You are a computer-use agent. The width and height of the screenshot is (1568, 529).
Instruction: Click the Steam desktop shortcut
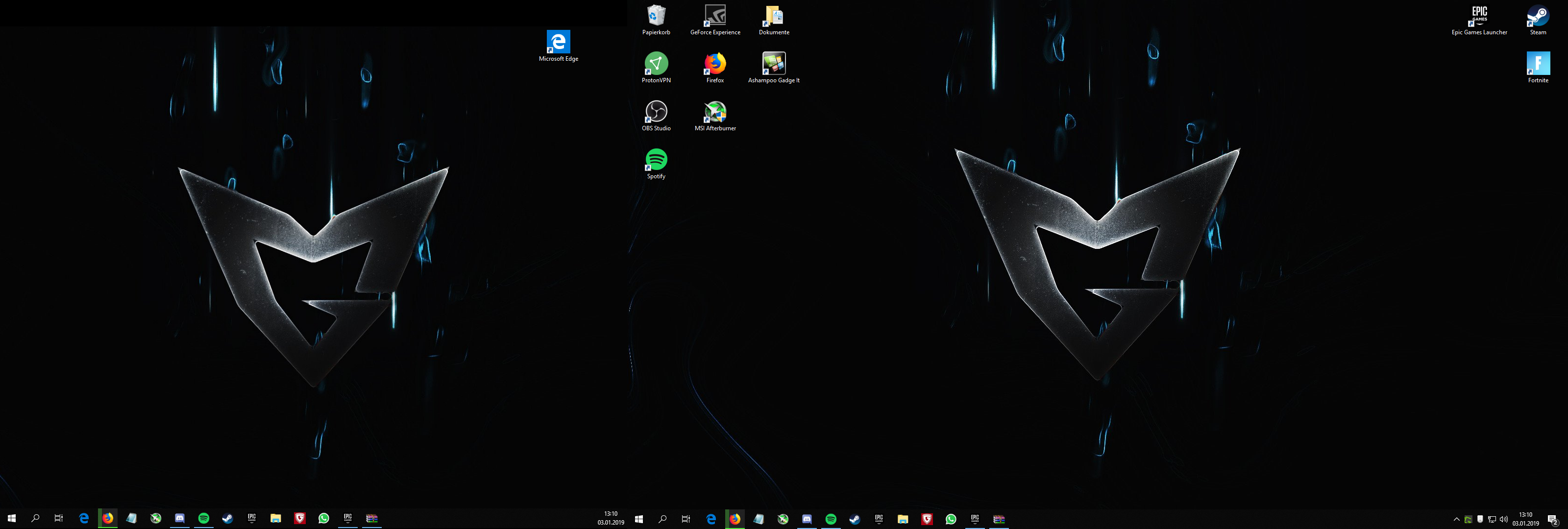1538,18
